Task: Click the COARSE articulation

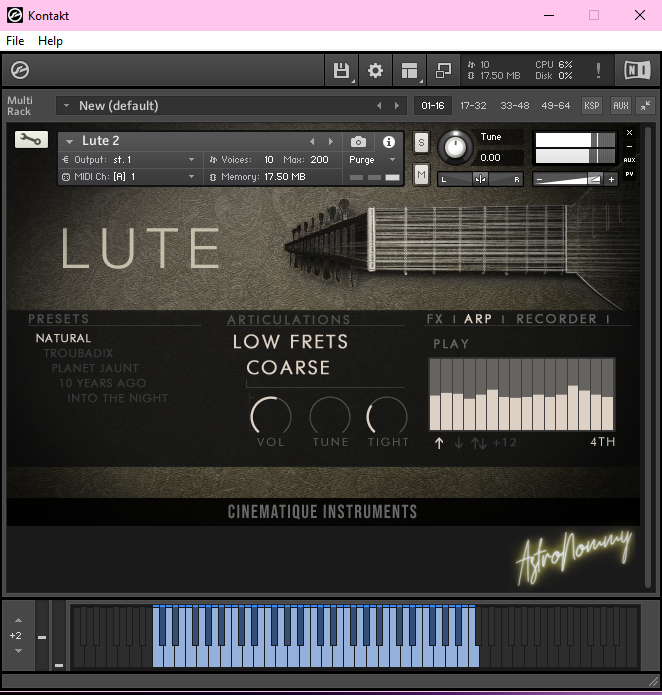Action: click(288, 367)
